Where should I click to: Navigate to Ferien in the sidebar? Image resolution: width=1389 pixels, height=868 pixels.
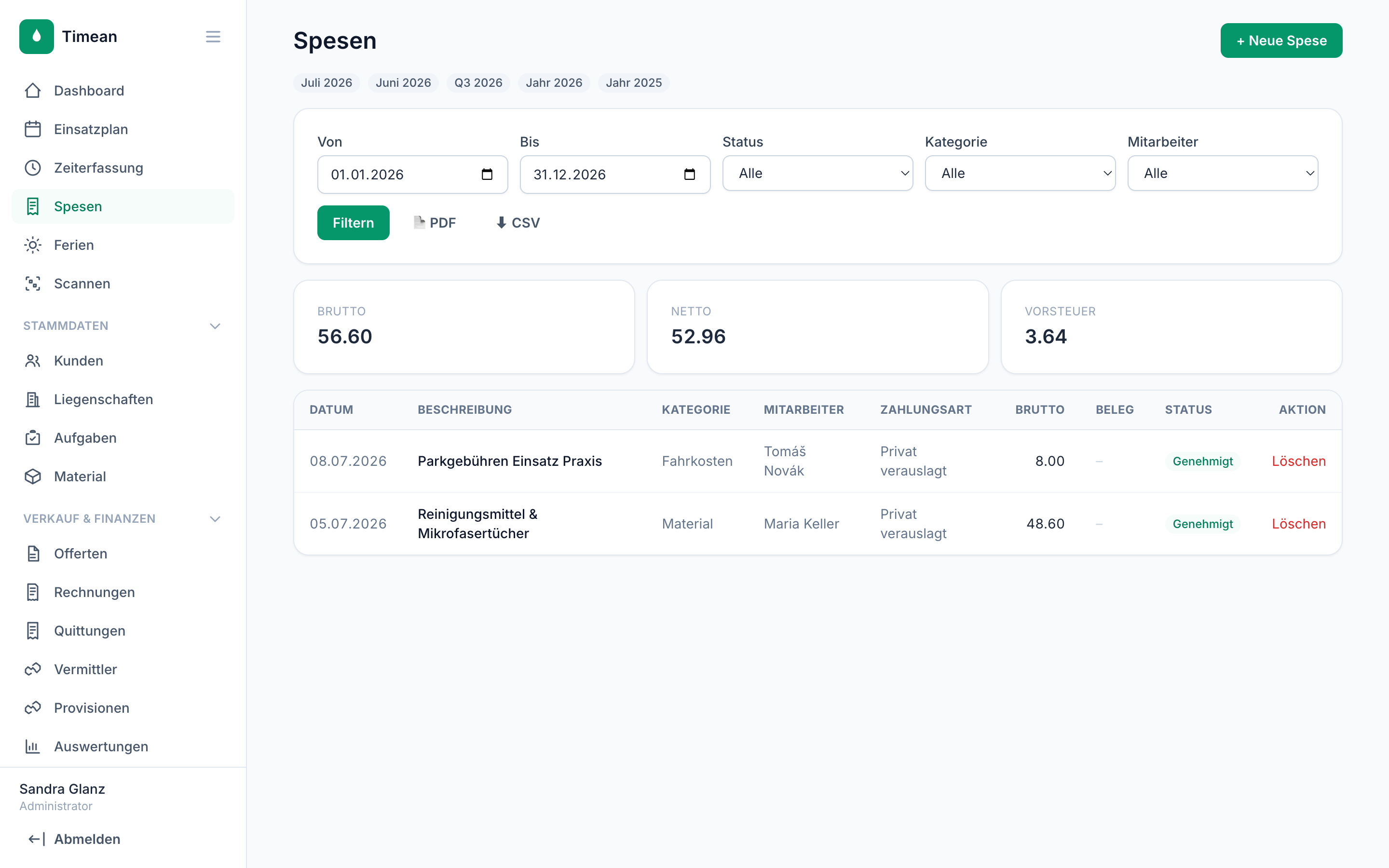(x=123, y=245)
